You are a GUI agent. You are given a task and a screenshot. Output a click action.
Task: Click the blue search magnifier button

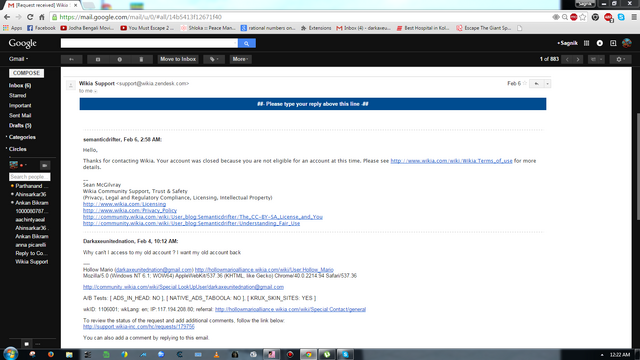[247, 43]
